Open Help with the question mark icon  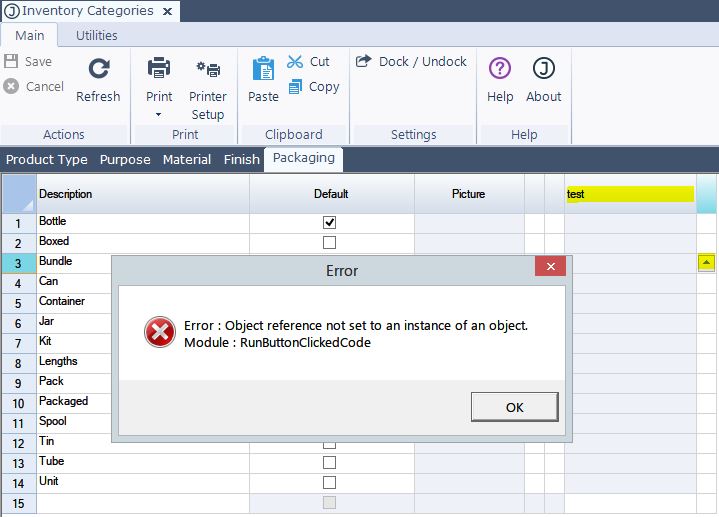pos(500,68)
